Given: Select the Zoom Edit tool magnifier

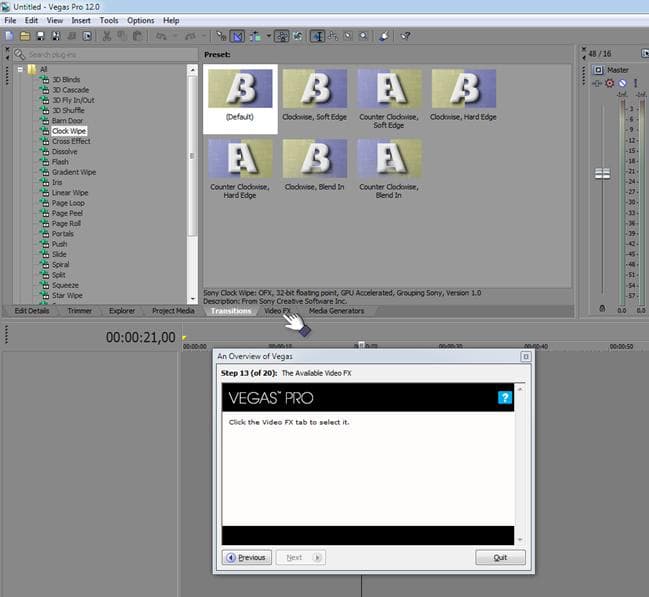Looking at the screenshot, I should pos(363,36).
